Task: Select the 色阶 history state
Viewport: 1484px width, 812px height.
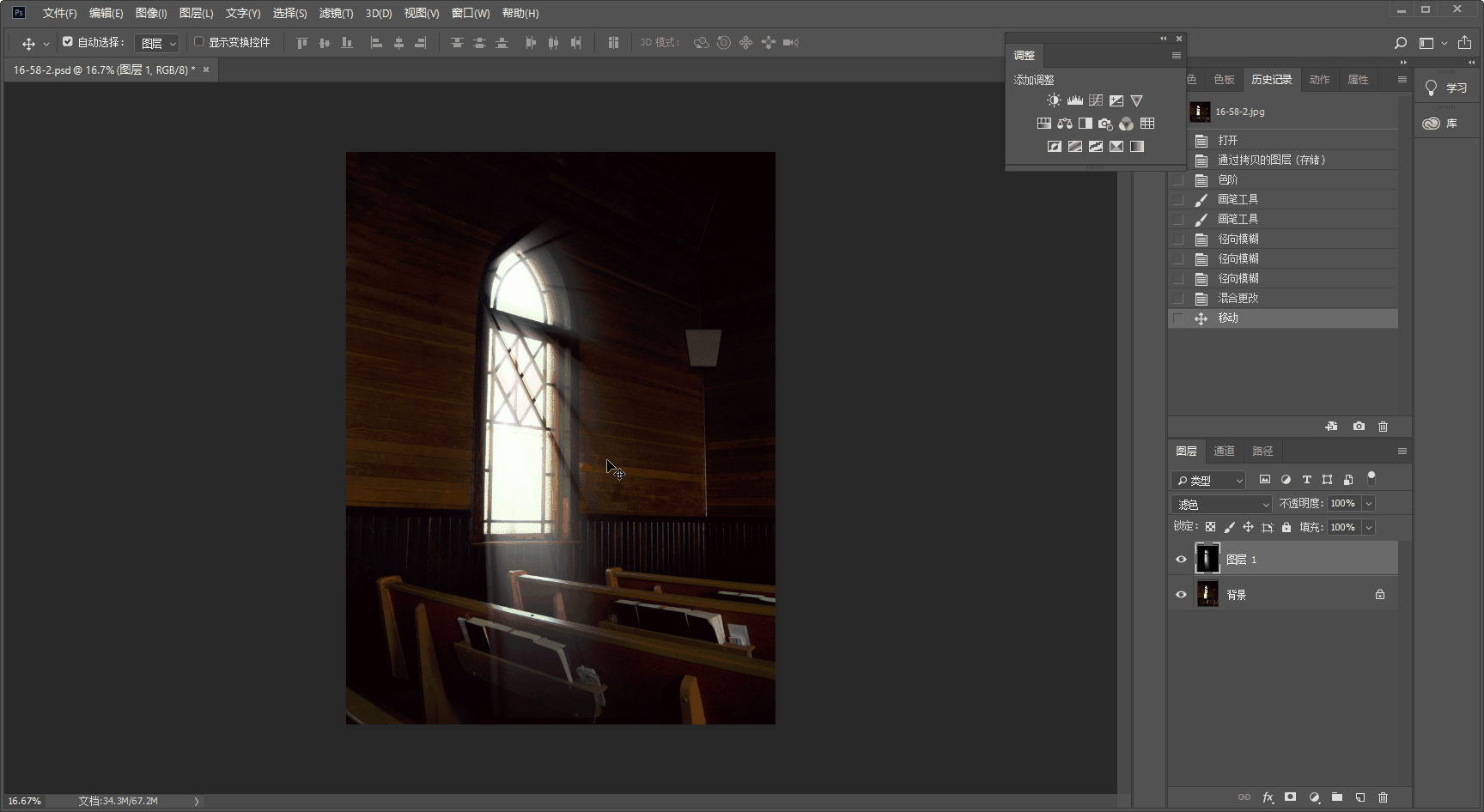Action: pyautogui.click(x=1228, y=179)
